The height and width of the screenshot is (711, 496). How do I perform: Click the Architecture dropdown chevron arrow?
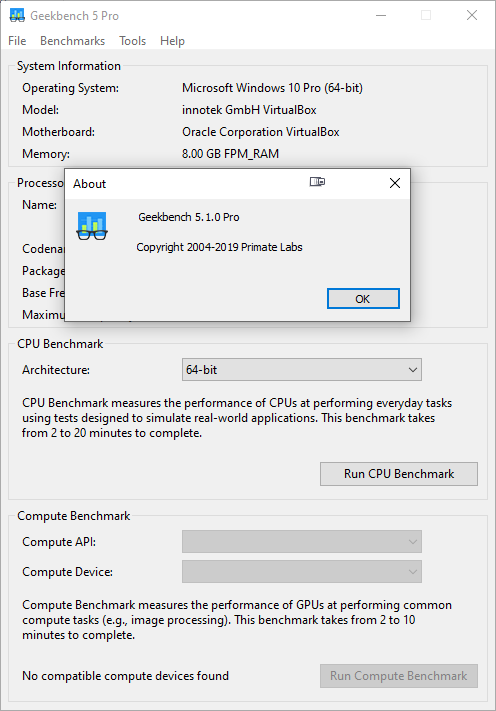pyautogui.click(x=413, y=370)
